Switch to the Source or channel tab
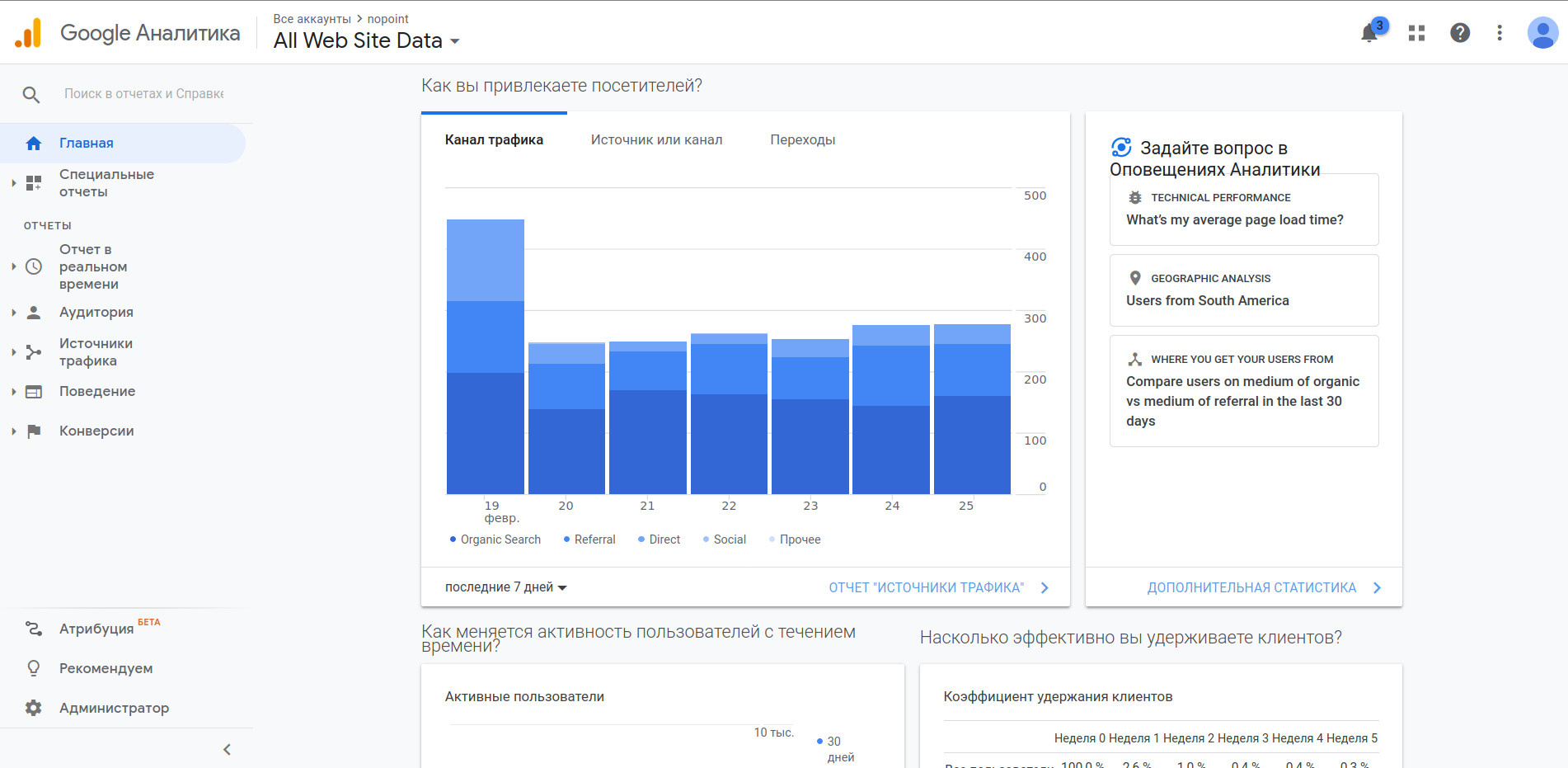This screenshot has width=1568, height=768. [x=656, y=140]
